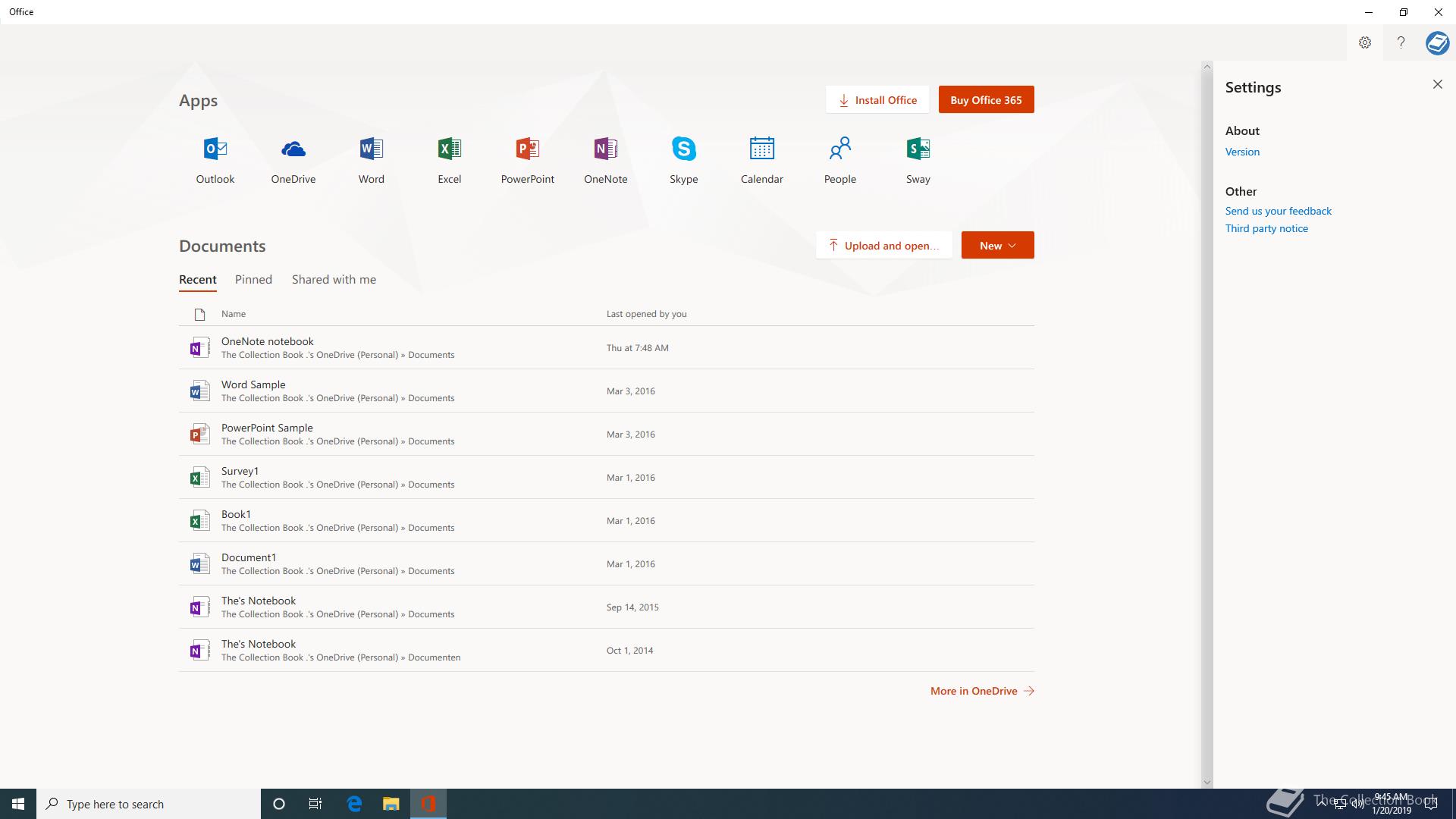Open Task View in taskbar
1456x819 pixels.
(x=315, y=804)
